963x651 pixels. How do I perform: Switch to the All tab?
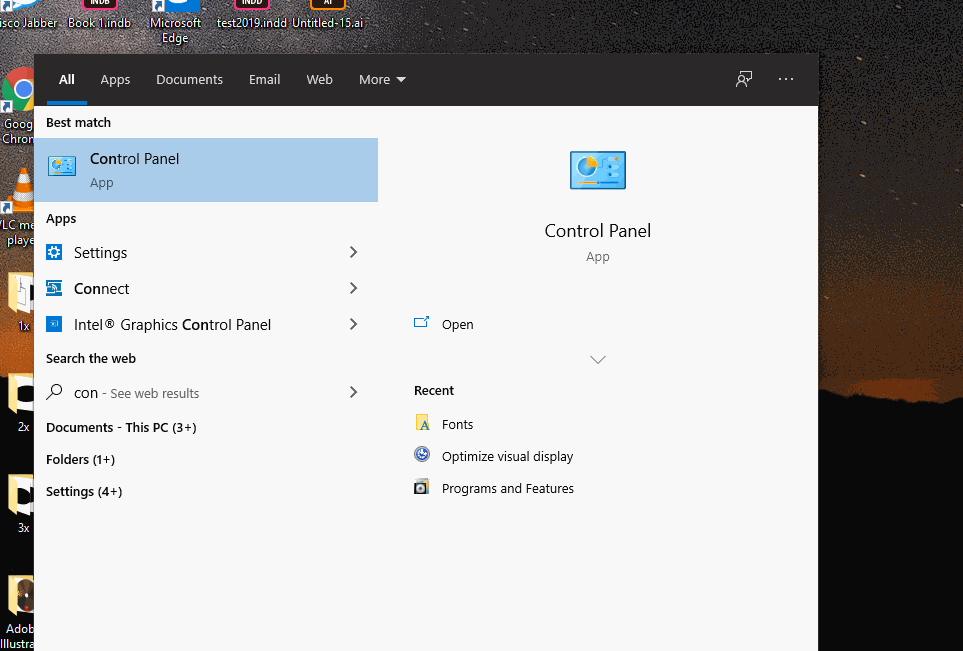66,80
